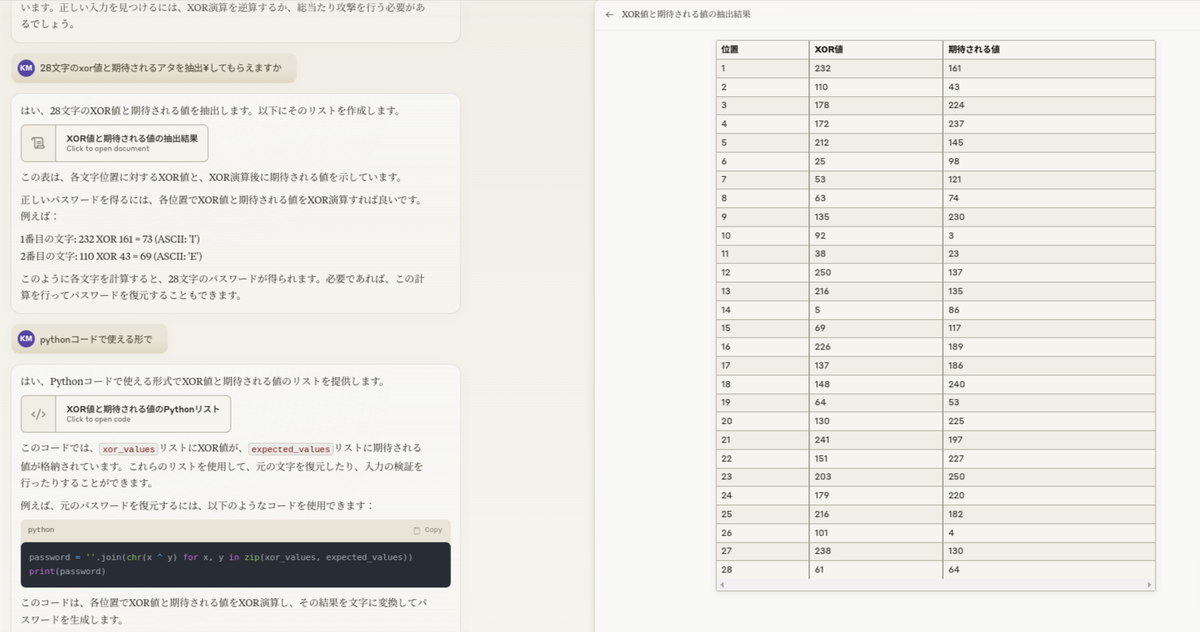Click expected value 161 in row 1

point(955,68)
